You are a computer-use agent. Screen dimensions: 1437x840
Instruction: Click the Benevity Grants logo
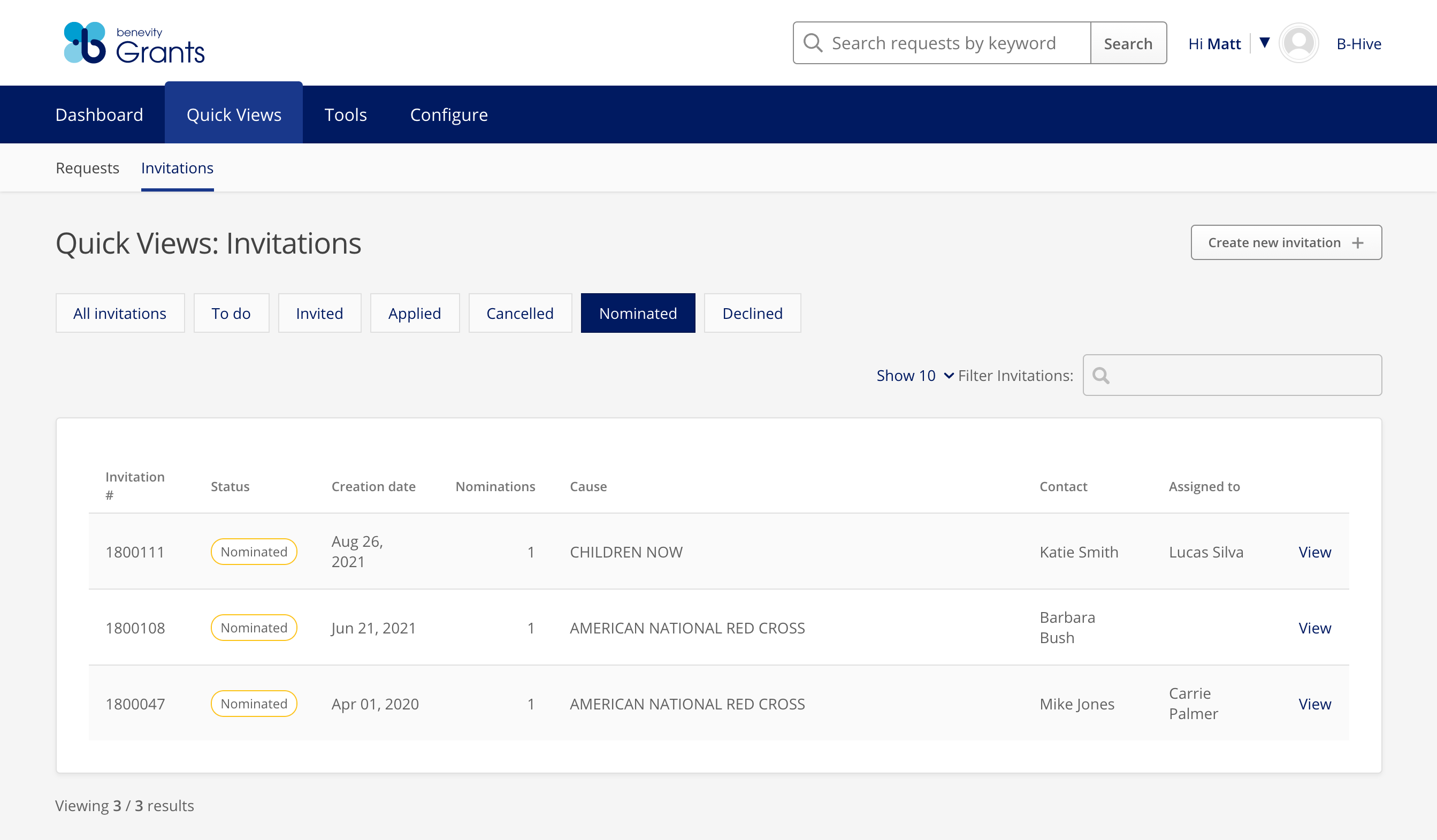tap(134, 43)
